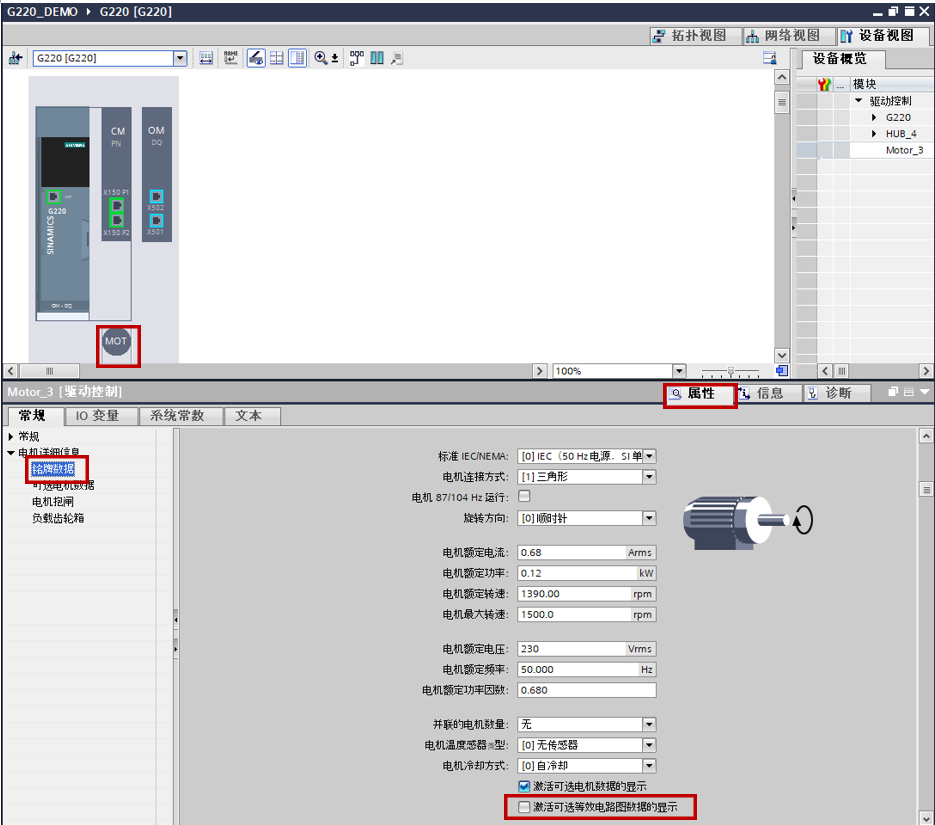The height and width of the screenshot is (825, 935).
Task: Expand the HUB_4 node in device overview
Action: point(874,134)
